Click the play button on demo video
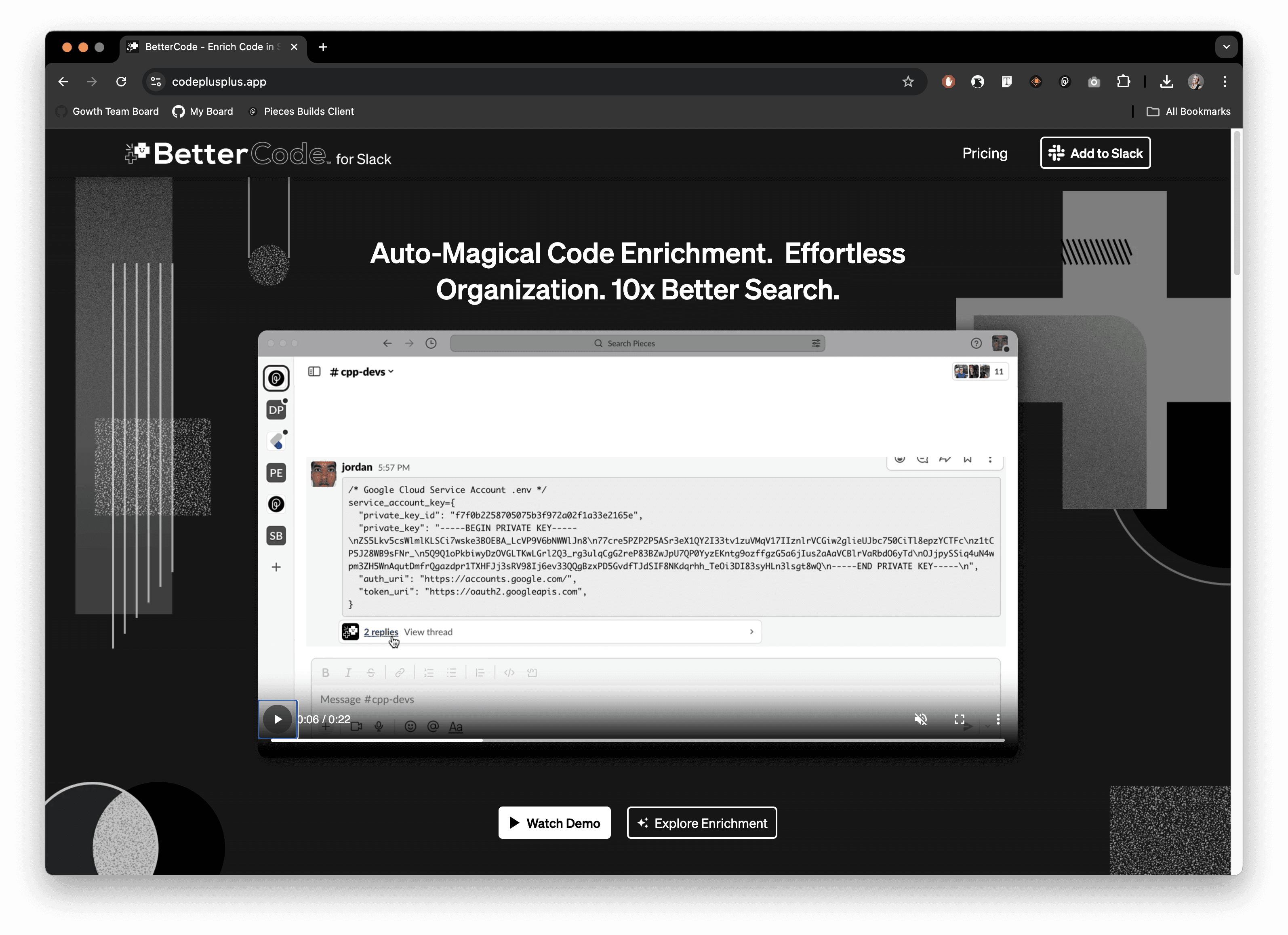This screenshot has height=935, width=1288. 278,719
